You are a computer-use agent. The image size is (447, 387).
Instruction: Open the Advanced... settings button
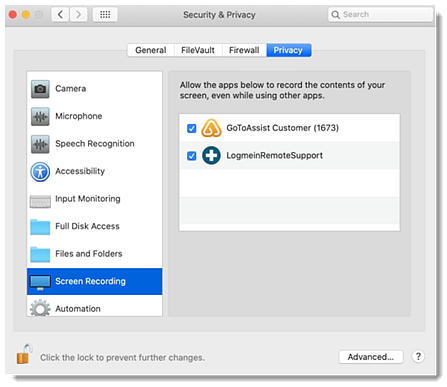[371, 357]
